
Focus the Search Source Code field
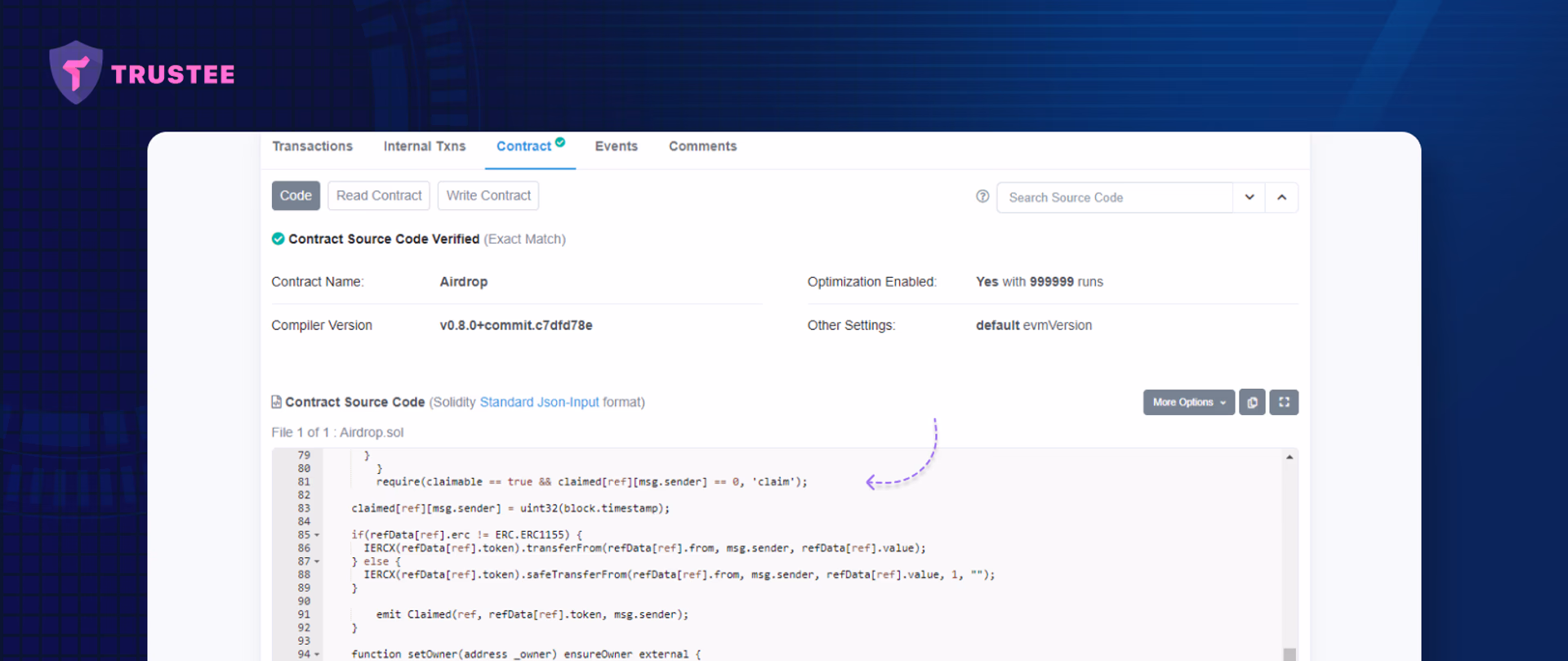1115,198
